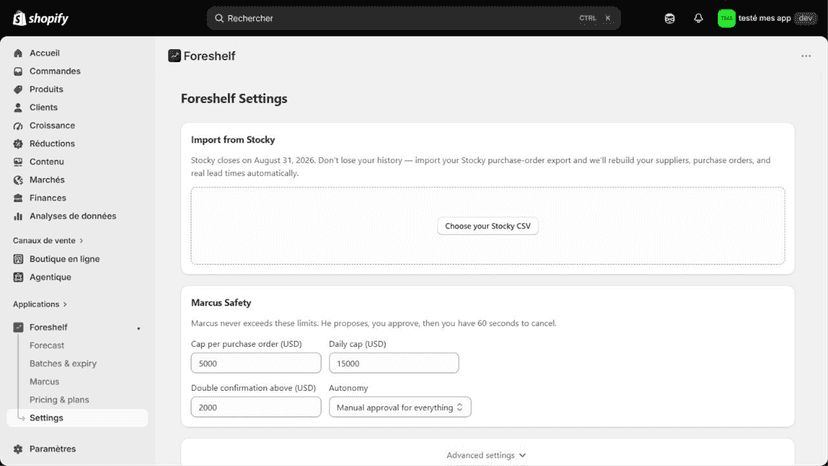Click the green store avatar
This screenshot has height=466, width=828.
(x=726, y=18)
